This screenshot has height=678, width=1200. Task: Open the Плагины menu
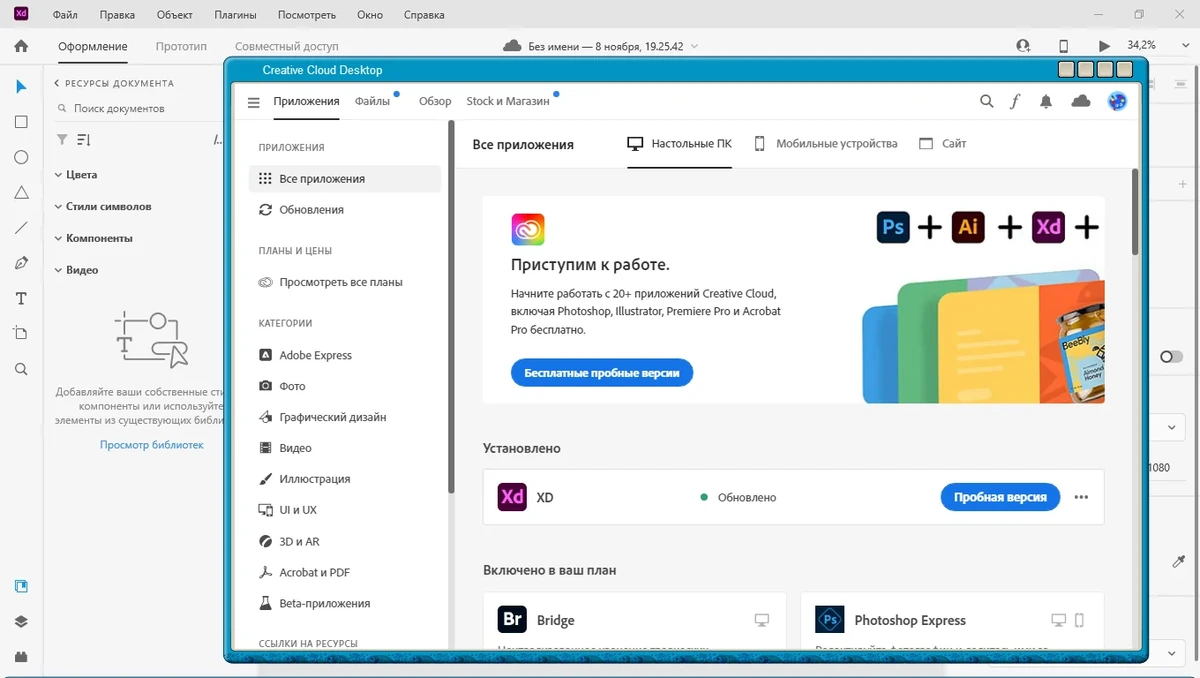(x=235, y=15)
